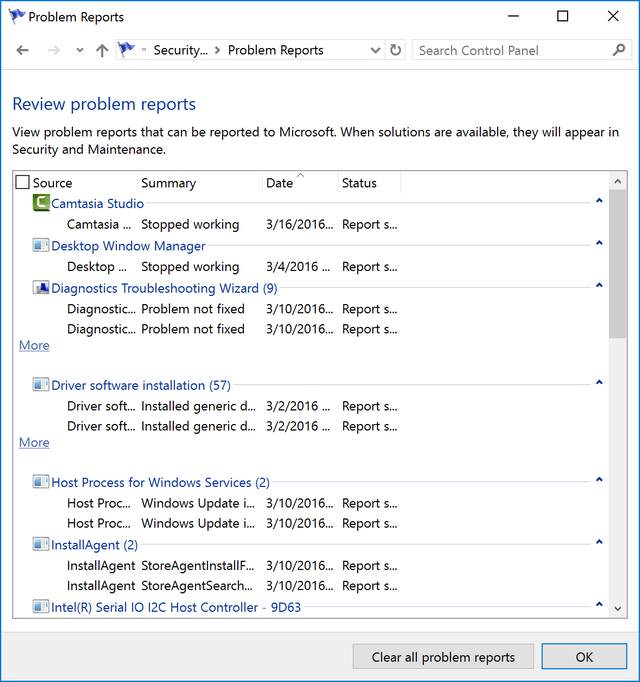Go up one level with up arrow
The width and height of the screenshot is (640, 682).
pyautogui.click(x=102, y=50)
